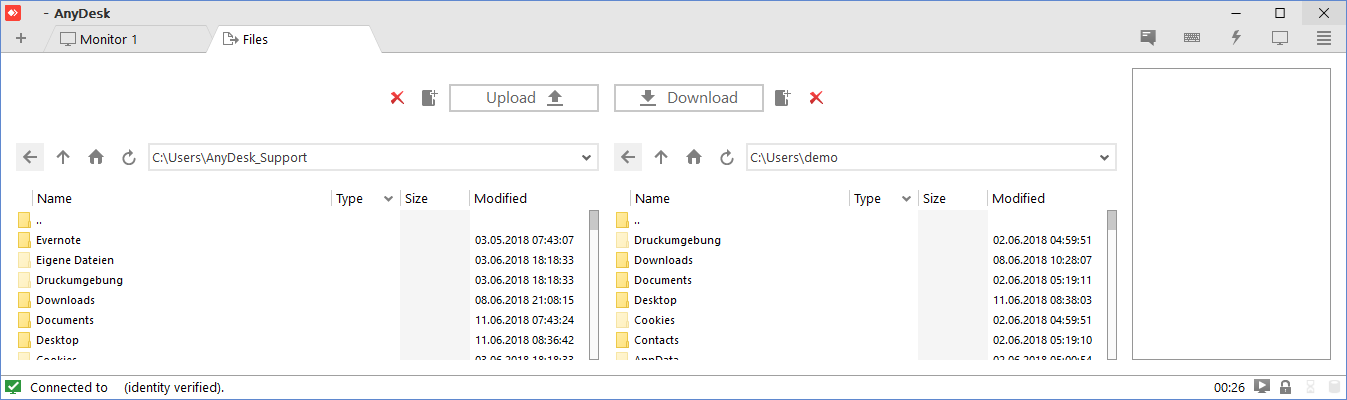Open the chat icon in top toolbar

[1148, 38]
